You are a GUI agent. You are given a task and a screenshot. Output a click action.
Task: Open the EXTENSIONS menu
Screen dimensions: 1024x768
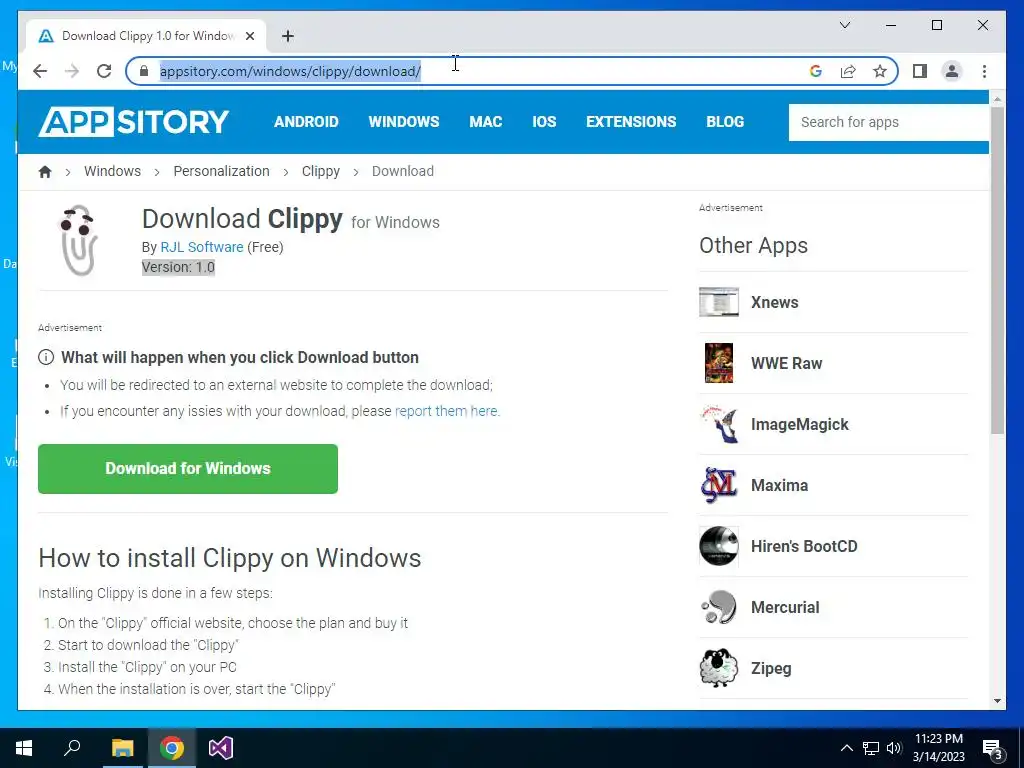click(631, 122)
